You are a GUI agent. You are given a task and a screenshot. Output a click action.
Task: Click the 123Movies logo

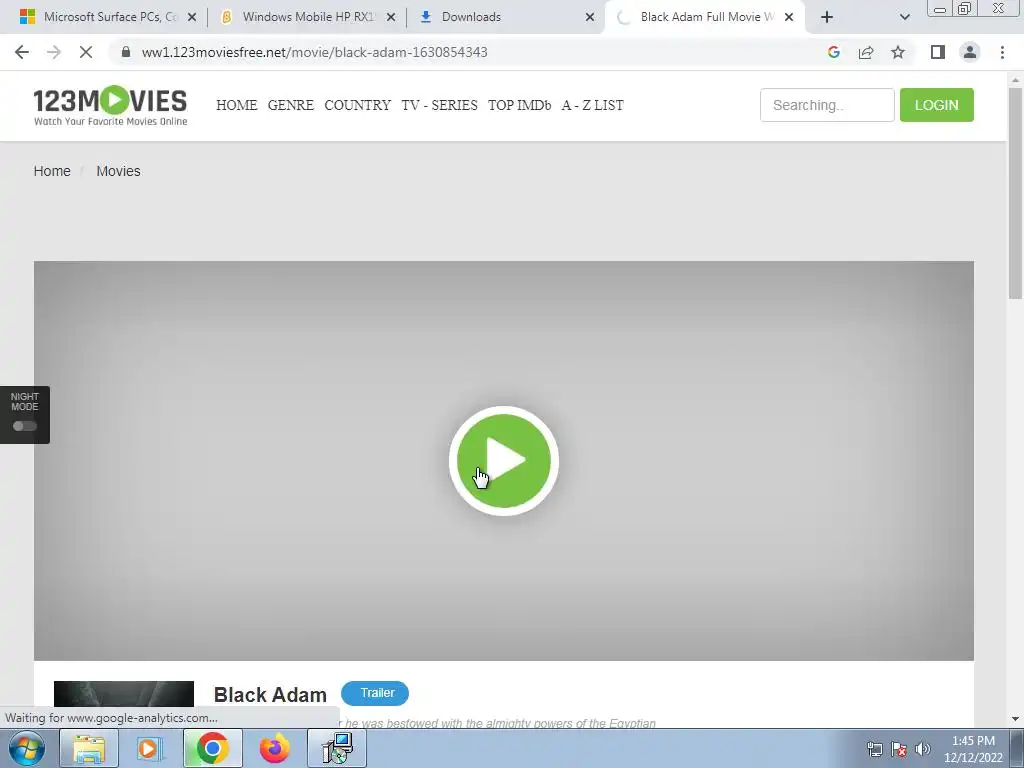pos(110,105)
